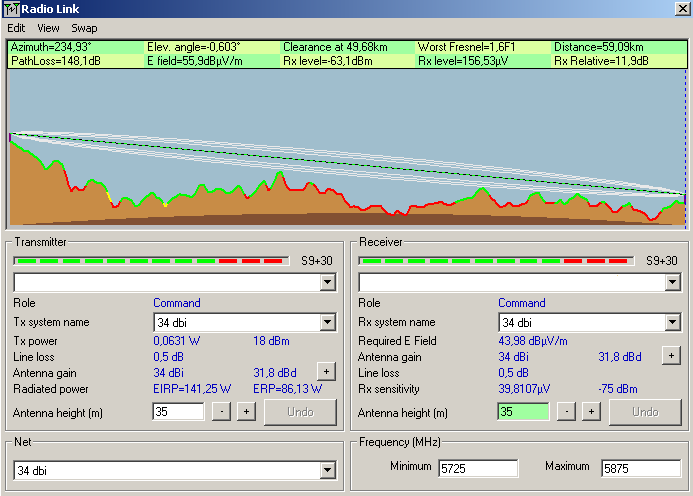
Task: Click the Receiver antenna height field
Action: [x=522, y=412]
